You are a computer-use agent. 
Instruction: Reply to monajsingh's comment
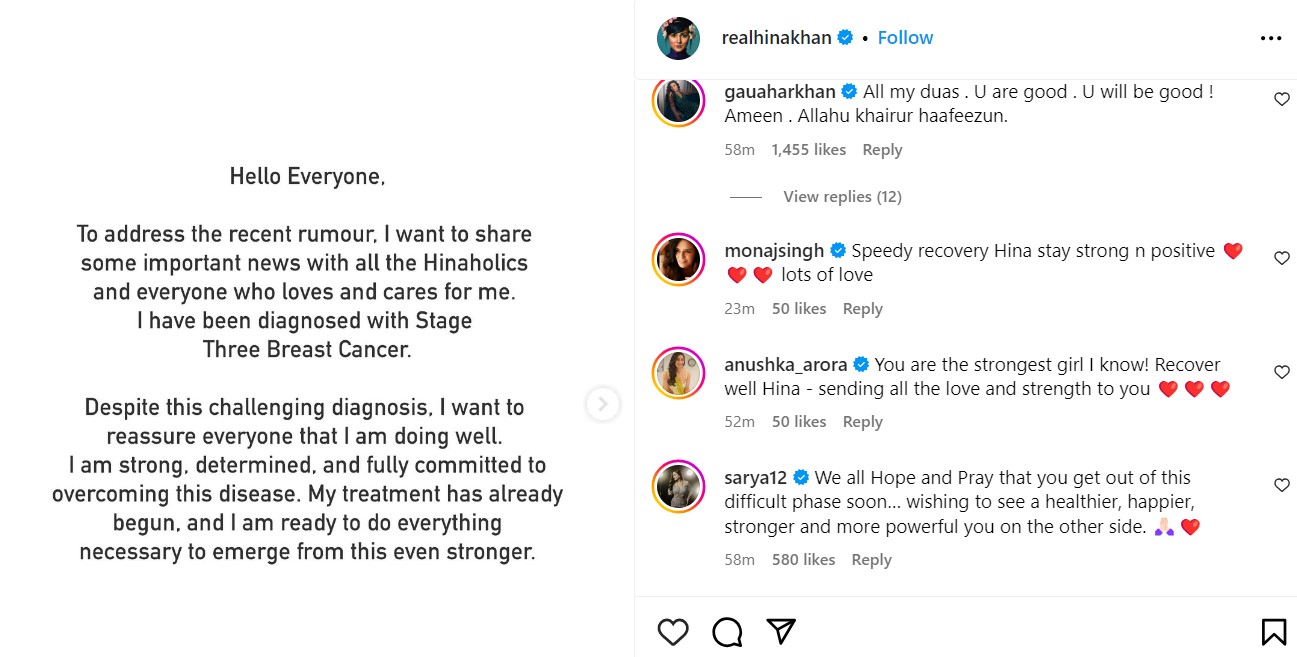pyautogui.click(x=862, y=309)
